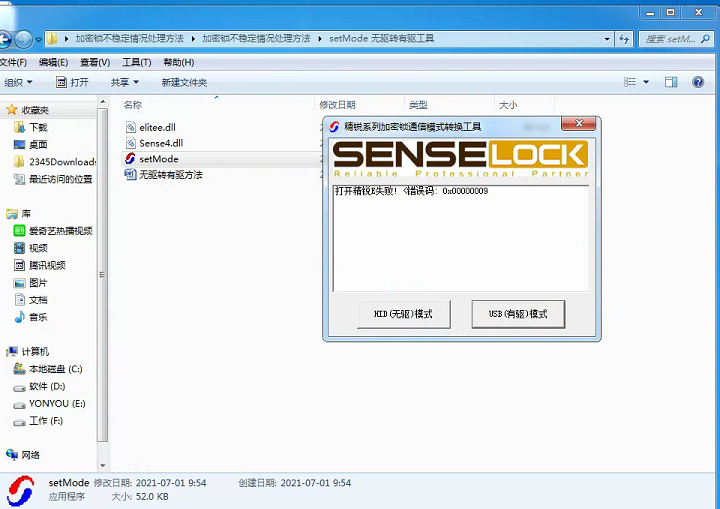Click the search magnifier icon
Viewport: 720px width, 509px height.
pos(705,39)
